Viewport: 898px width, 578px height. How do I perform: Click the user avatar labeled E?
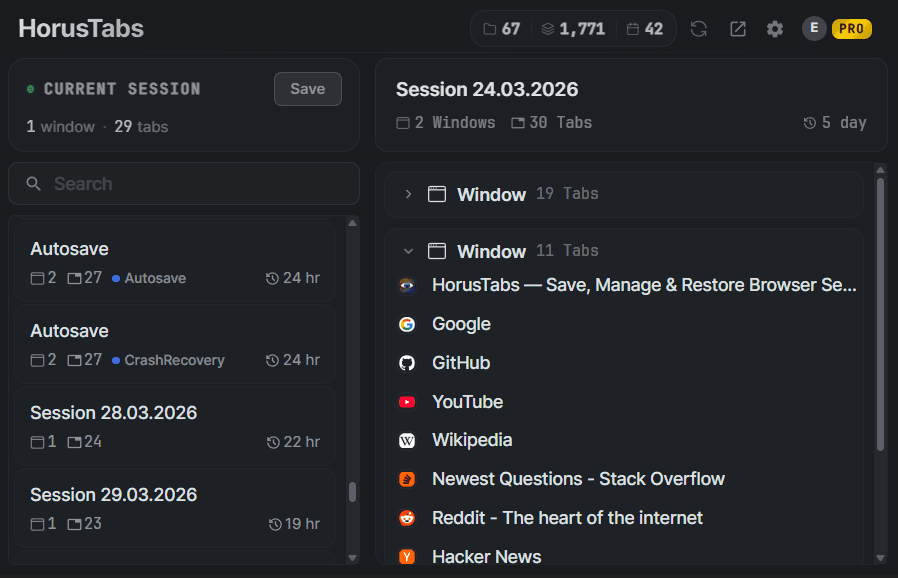tap(814, 29)
